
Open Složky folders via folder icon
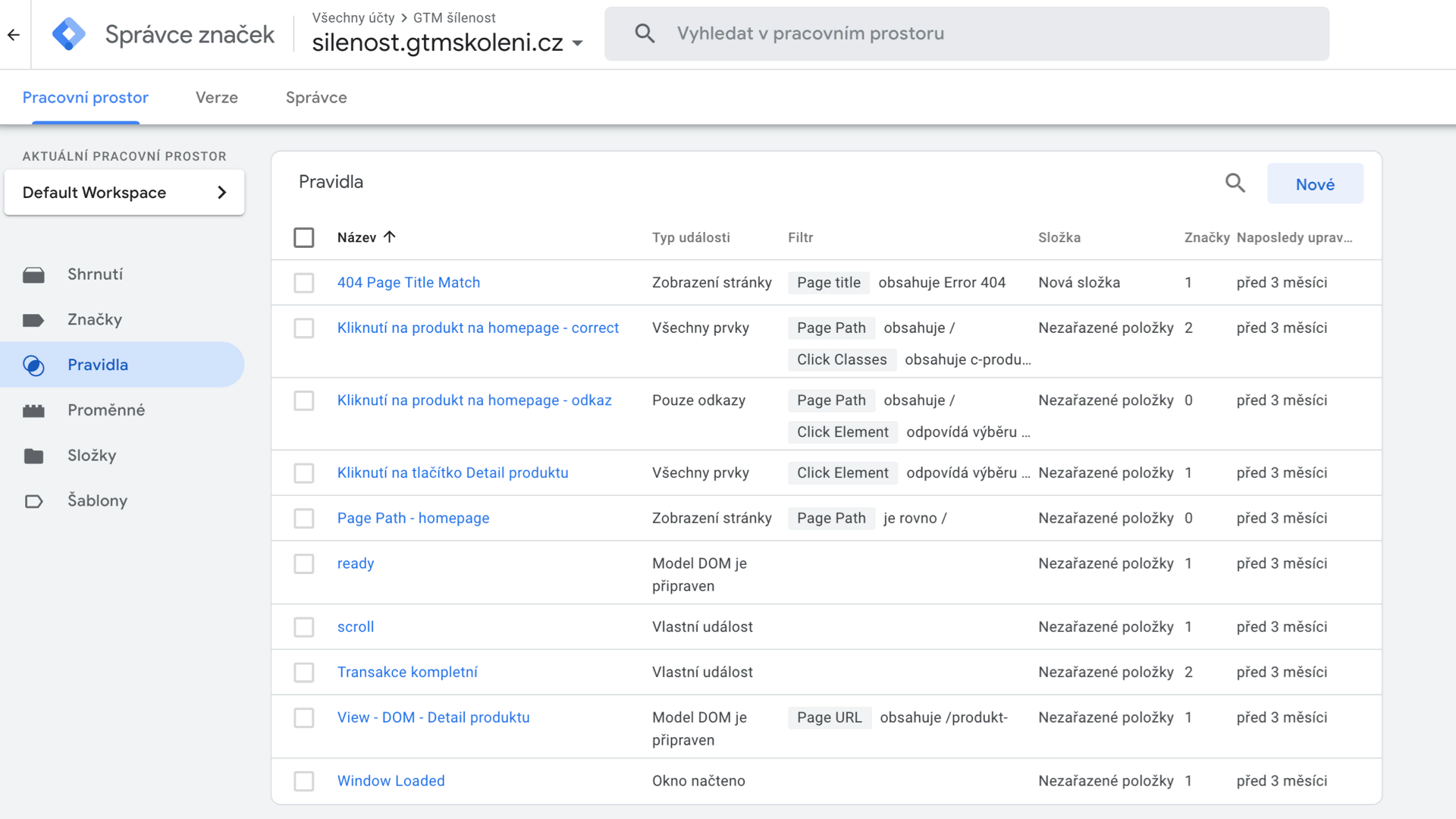(33, 456)
